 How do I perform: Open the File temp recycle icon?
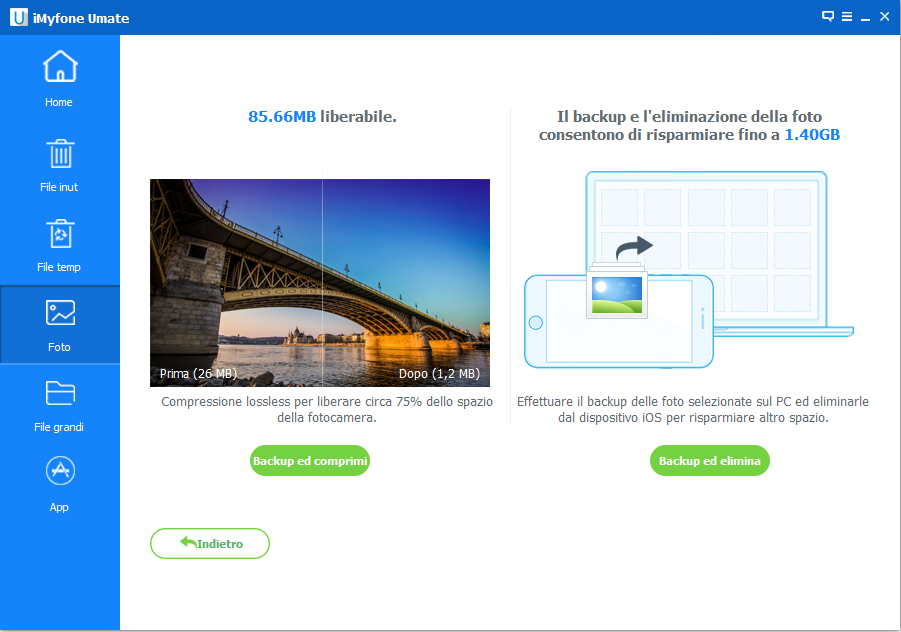[60, 235]
